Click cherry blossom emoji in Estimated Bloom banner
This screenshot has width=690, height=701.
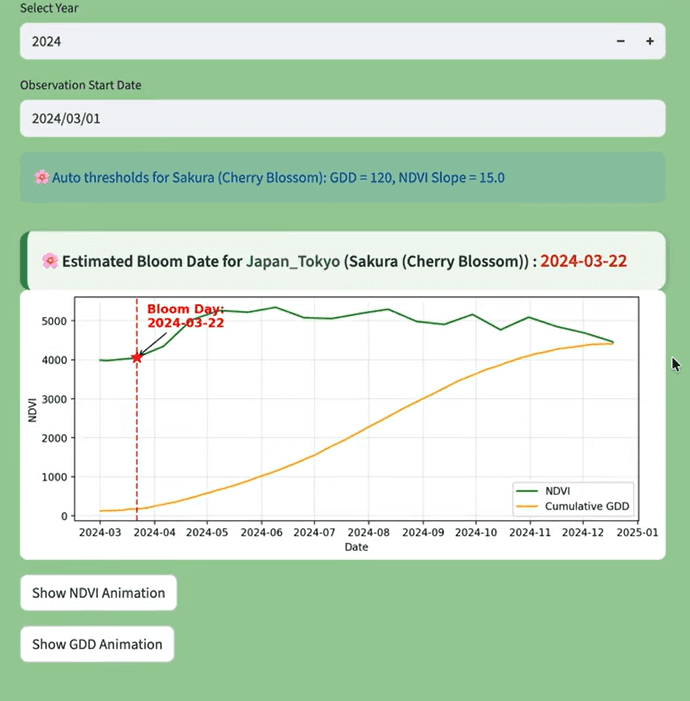(x=49, y=261)
